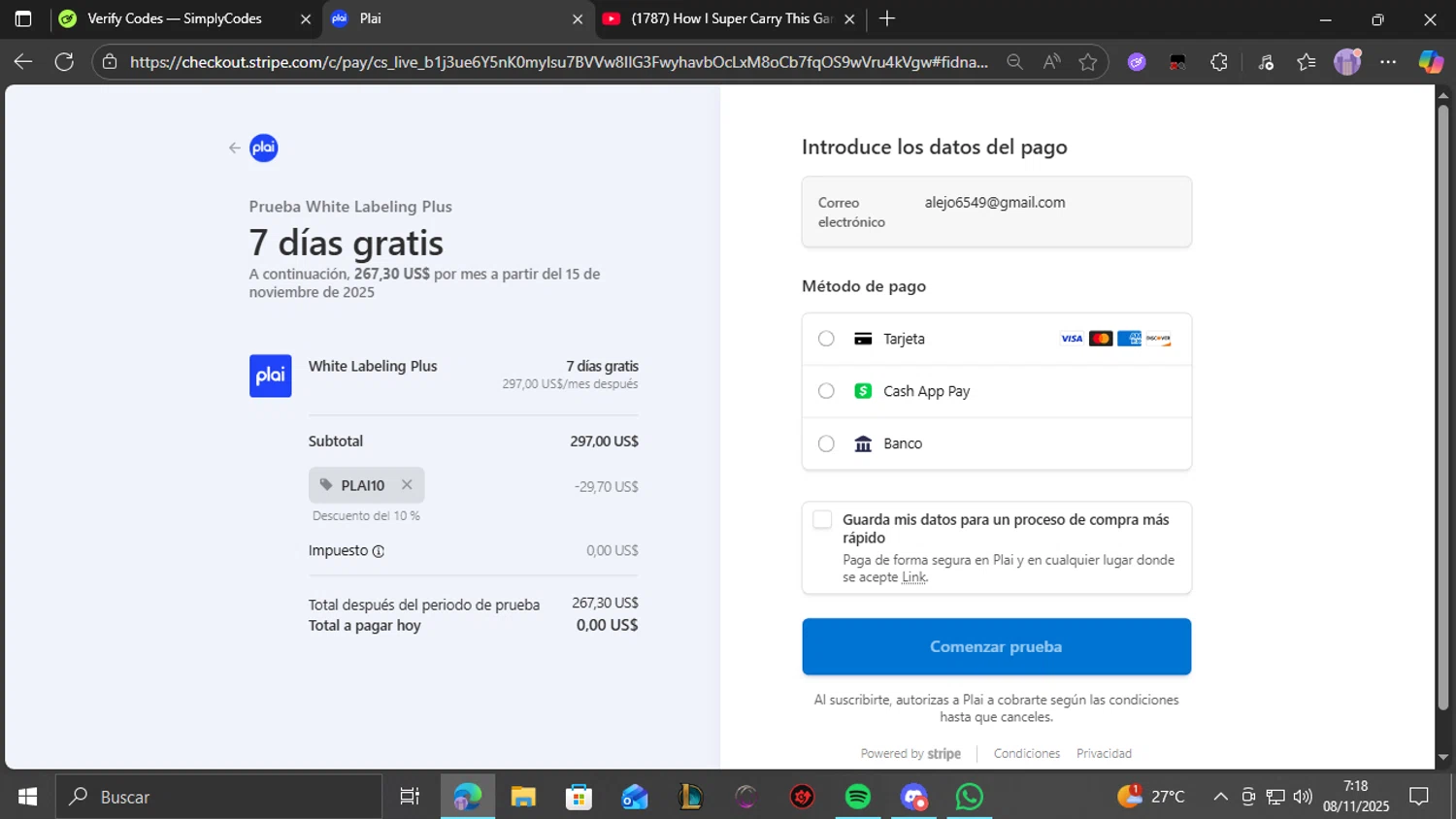Open File Explorer from the taskbar

pos(523,797)
